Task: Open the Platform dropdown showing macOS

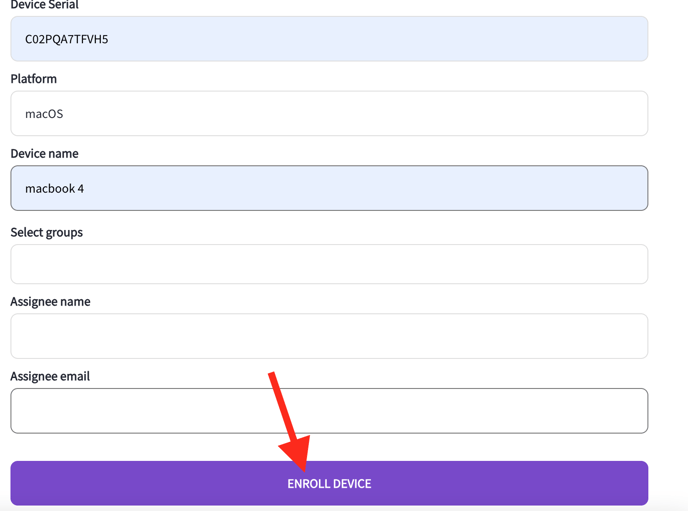Action: point(329,113)
